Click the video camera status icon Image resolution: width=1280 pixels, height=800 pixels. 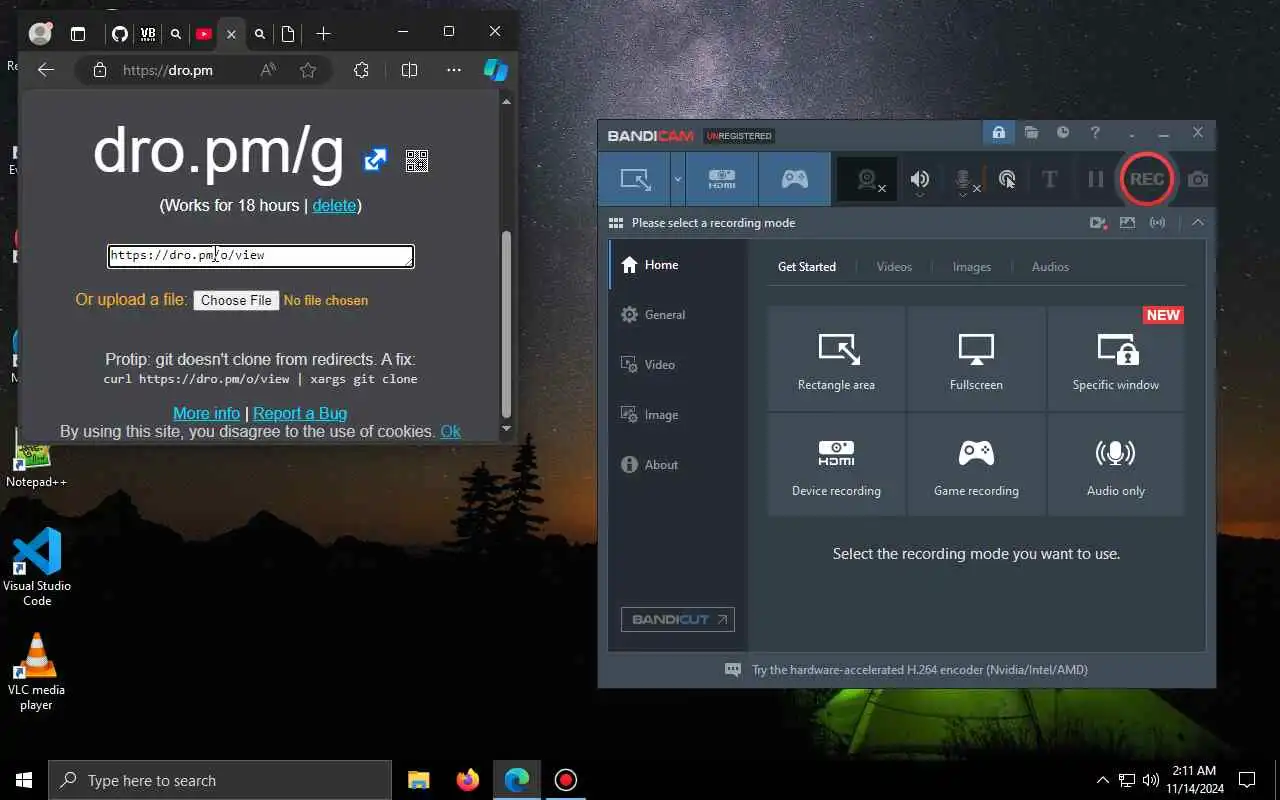(x=1098, y=223)
